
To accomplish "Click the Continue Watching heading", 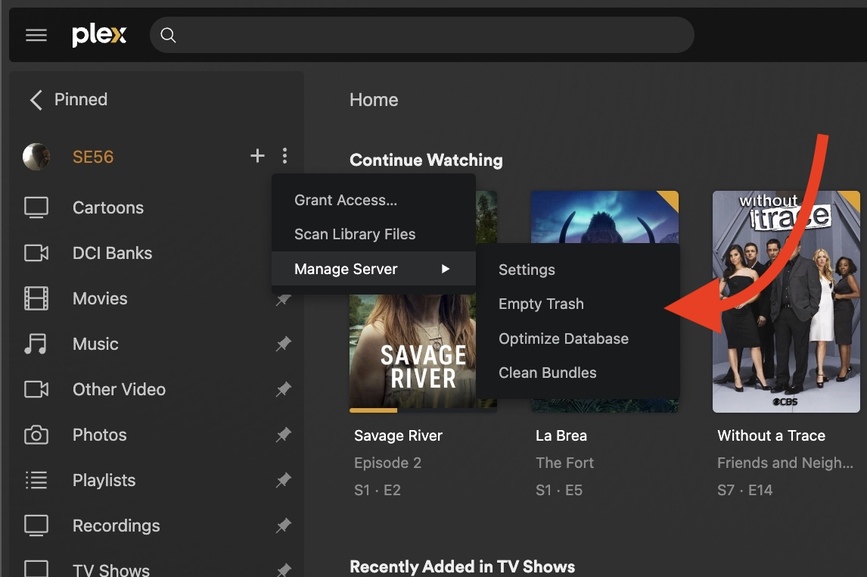I will (x=426, y=160).
